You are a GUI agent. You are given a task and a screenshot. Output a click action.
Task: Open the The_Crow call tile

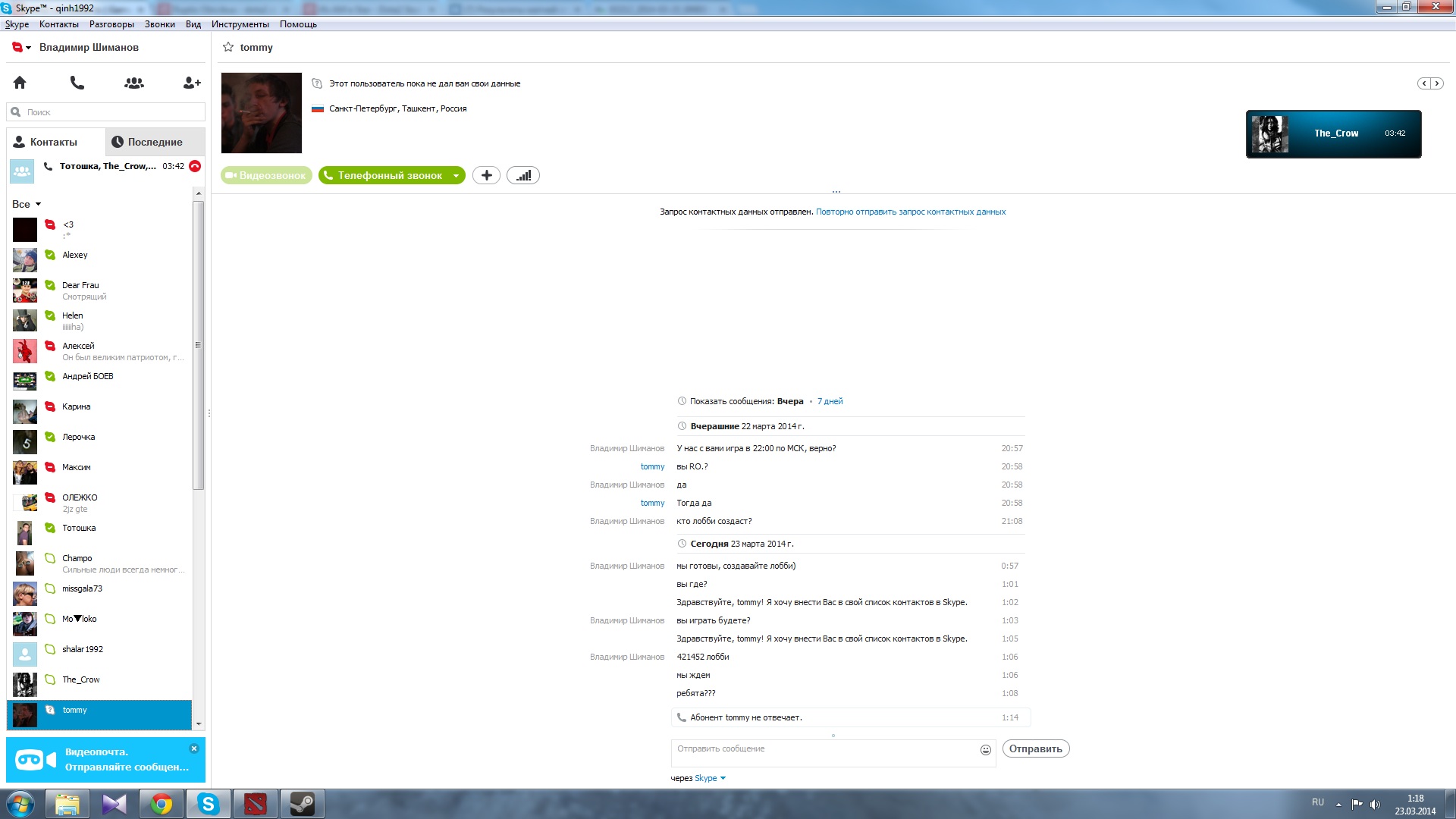[x=1333, y=133]
